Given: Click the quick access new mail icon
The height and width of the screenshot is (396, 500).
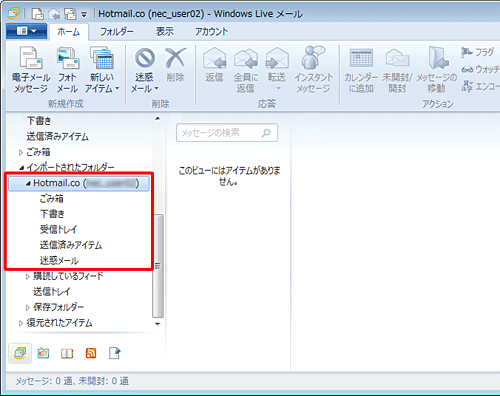Looking at the screenshot, I should (x=37, y=14).
